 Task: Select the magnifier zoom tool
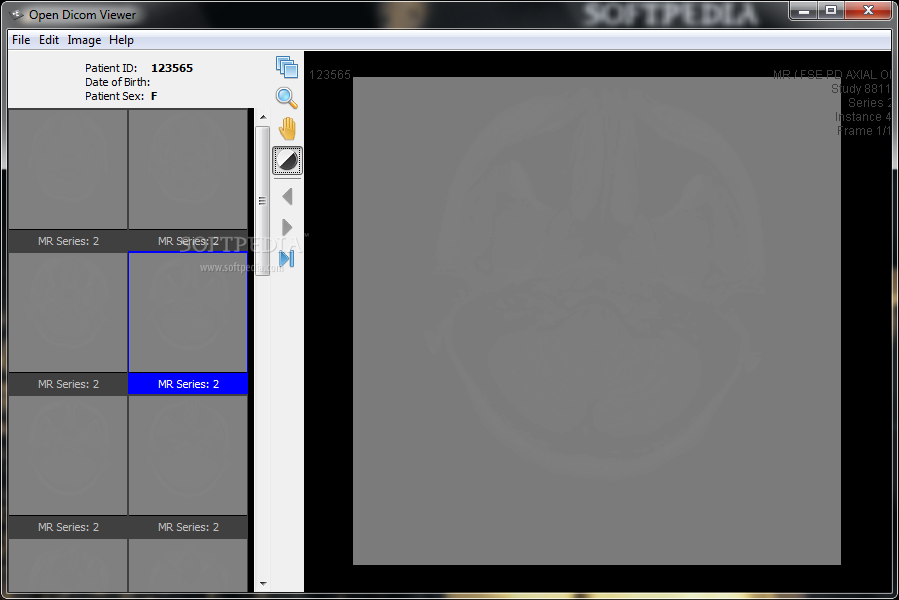287,98
